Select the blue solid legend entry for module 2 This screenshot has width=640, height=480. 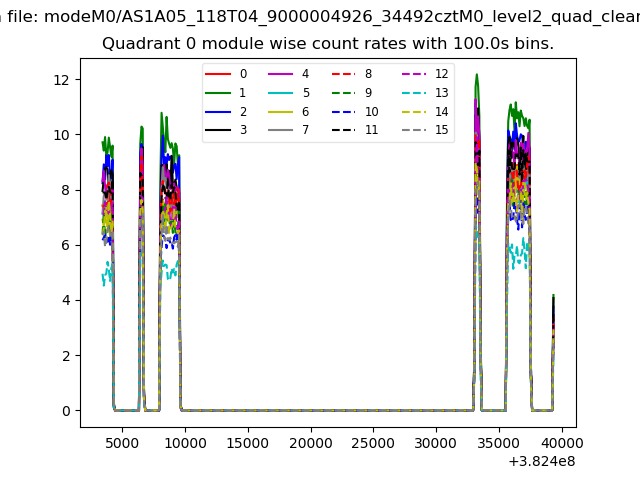(x=218, y=112)
